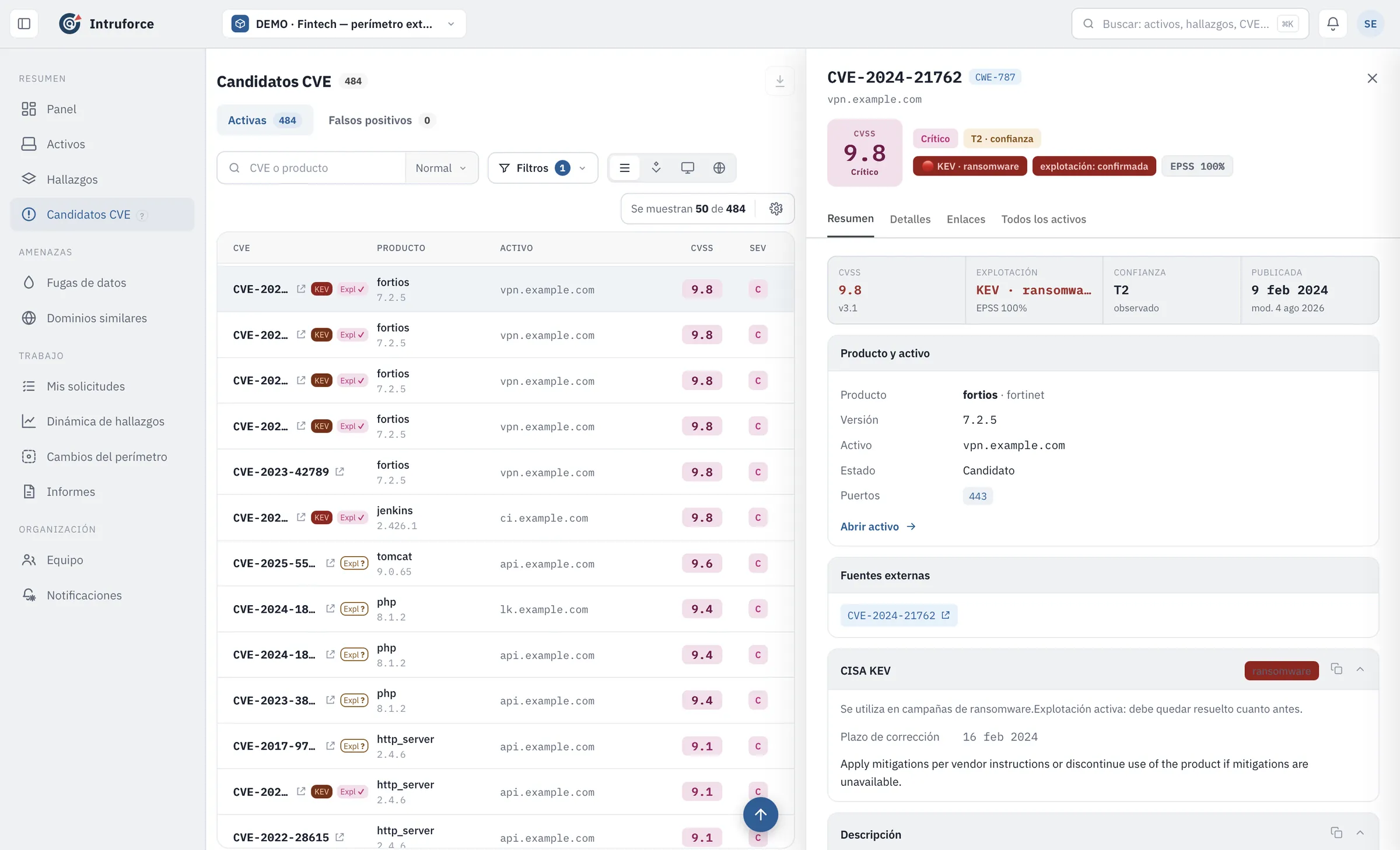The height and width of the screenshot is (850, 1400).
Task: Switch to globe view icon
Action: (x=719, y=168)
